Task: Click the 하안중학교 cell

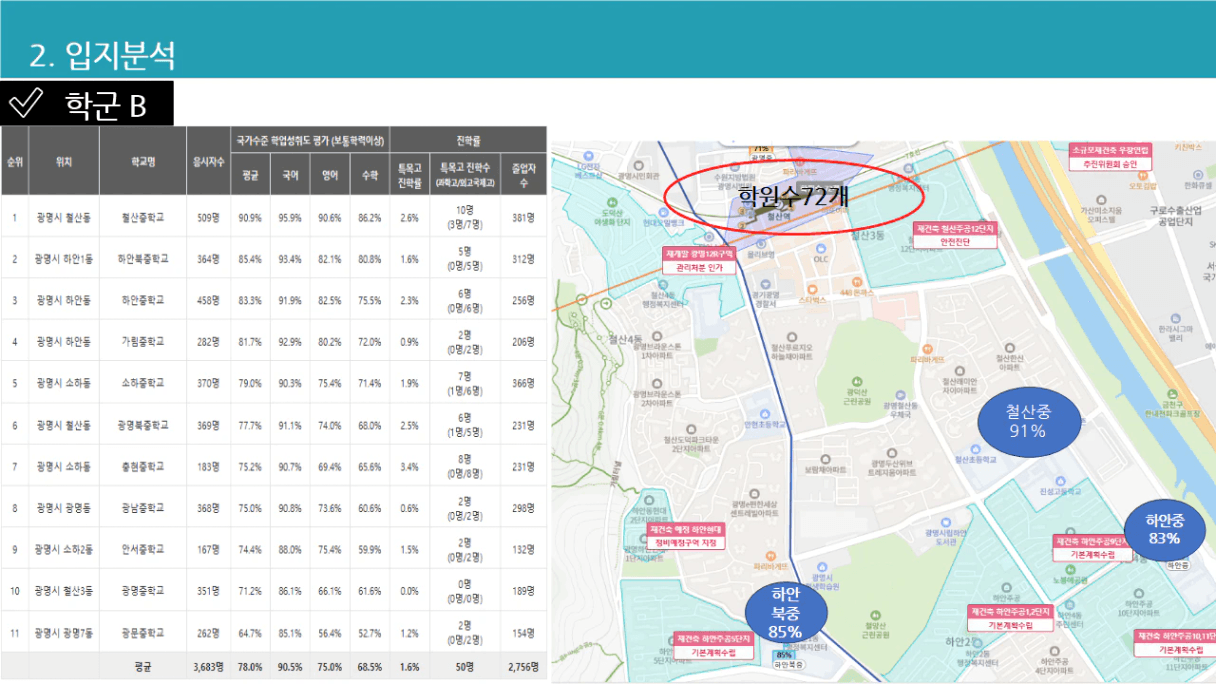Action: coord(143,299)
